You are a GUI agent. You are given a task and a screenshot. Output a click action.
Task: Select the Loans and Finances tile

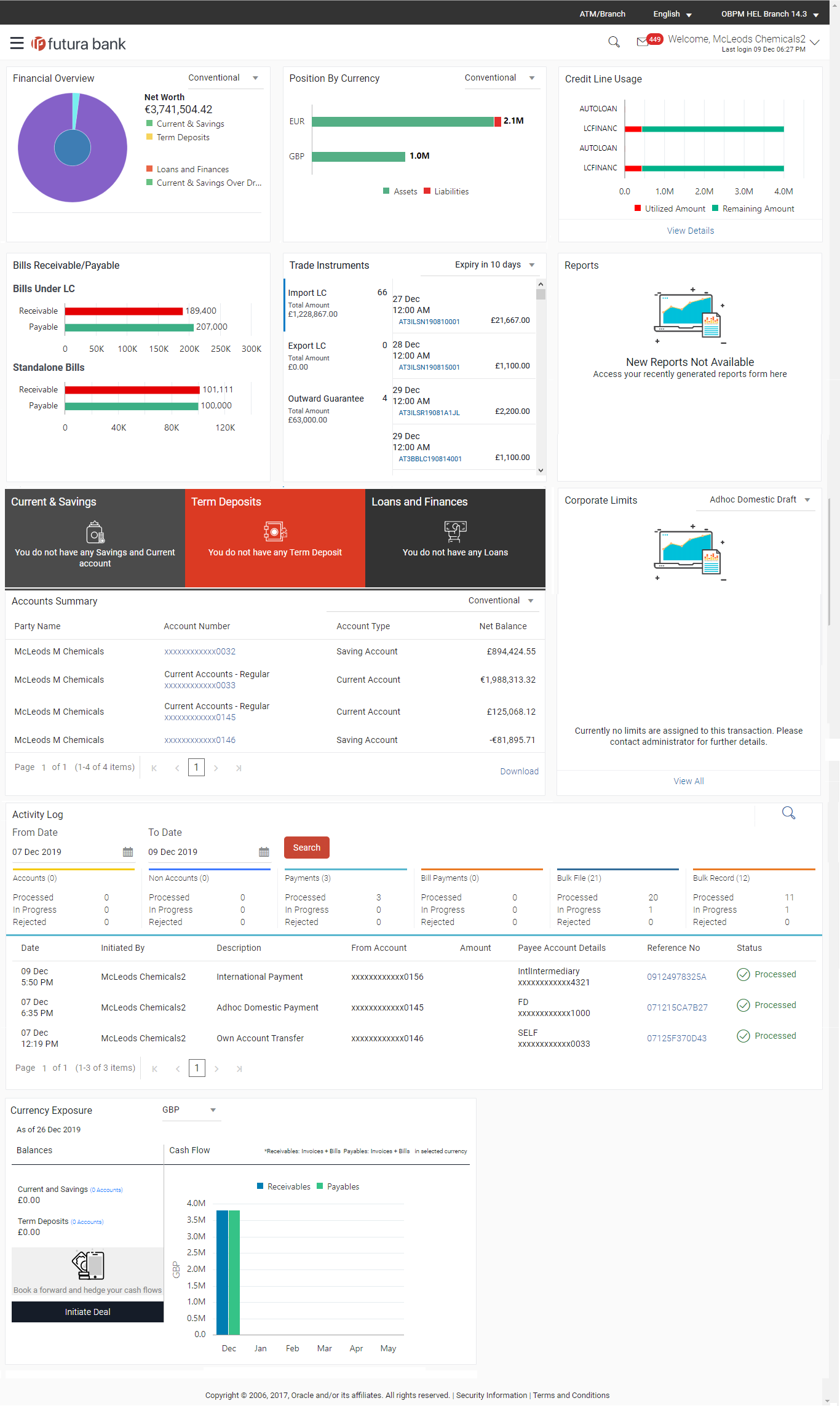[x=455, y=538]
